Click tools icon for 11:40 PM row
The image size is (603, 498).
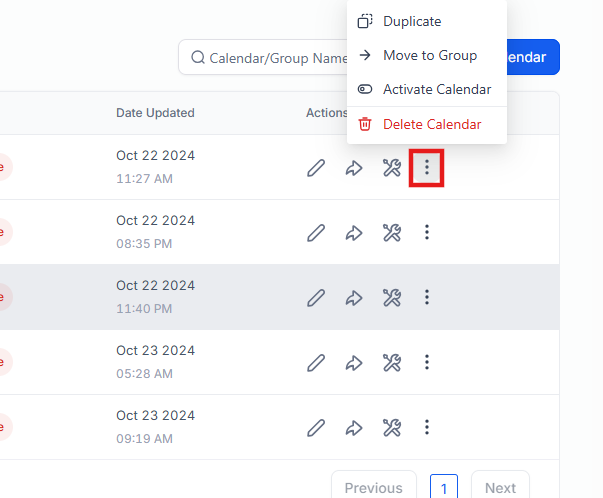click(392, 297)
